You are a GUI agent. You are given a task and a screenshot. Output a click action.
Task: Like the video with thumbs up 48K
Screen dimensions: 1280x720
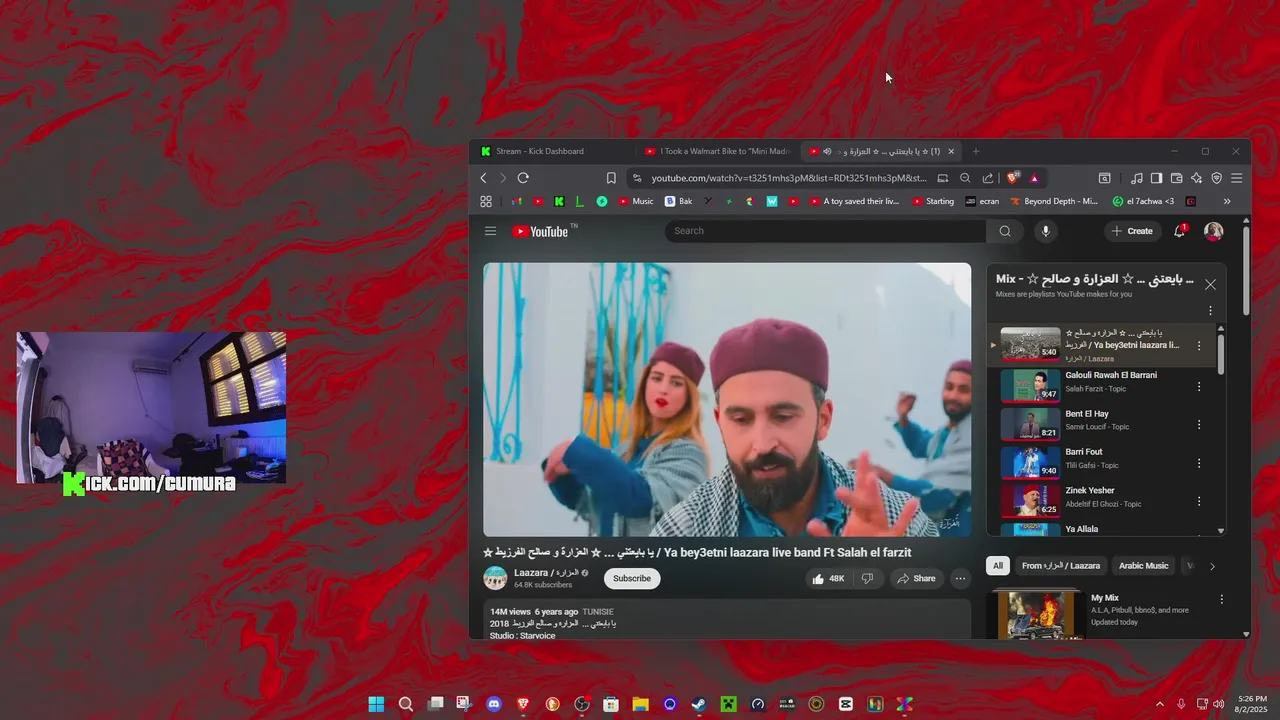829,578
